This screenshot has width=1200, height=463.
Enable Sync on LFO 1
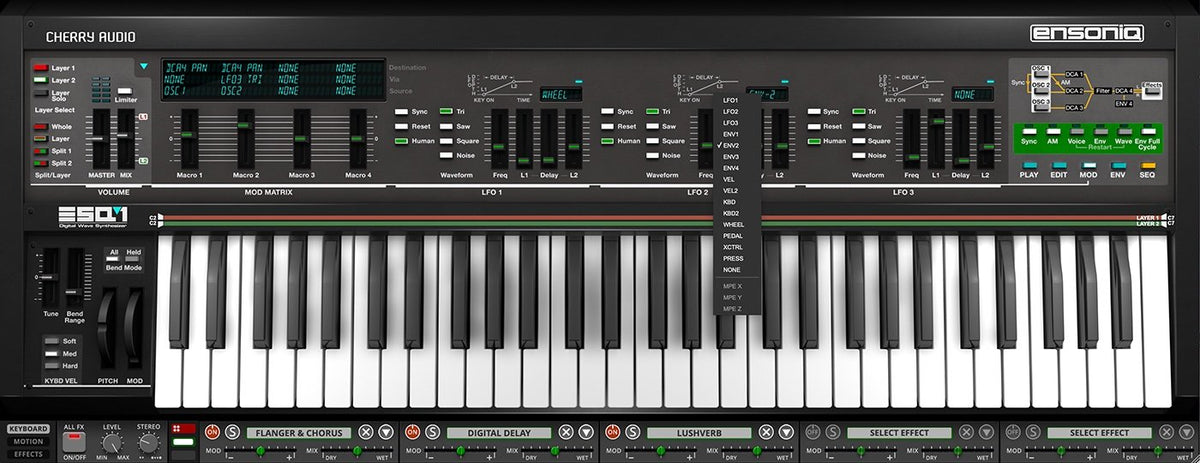[402, 112]
